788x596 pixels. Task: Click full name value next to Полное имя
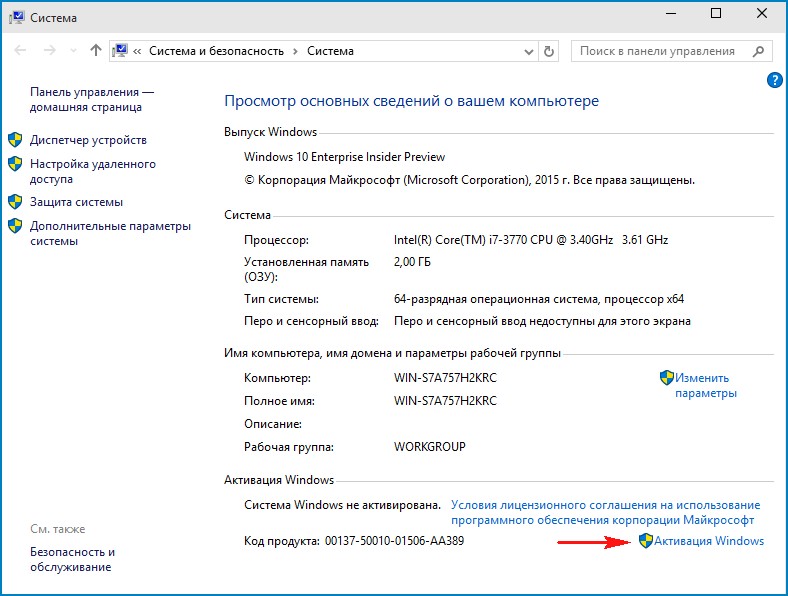(x=445, y=401)
